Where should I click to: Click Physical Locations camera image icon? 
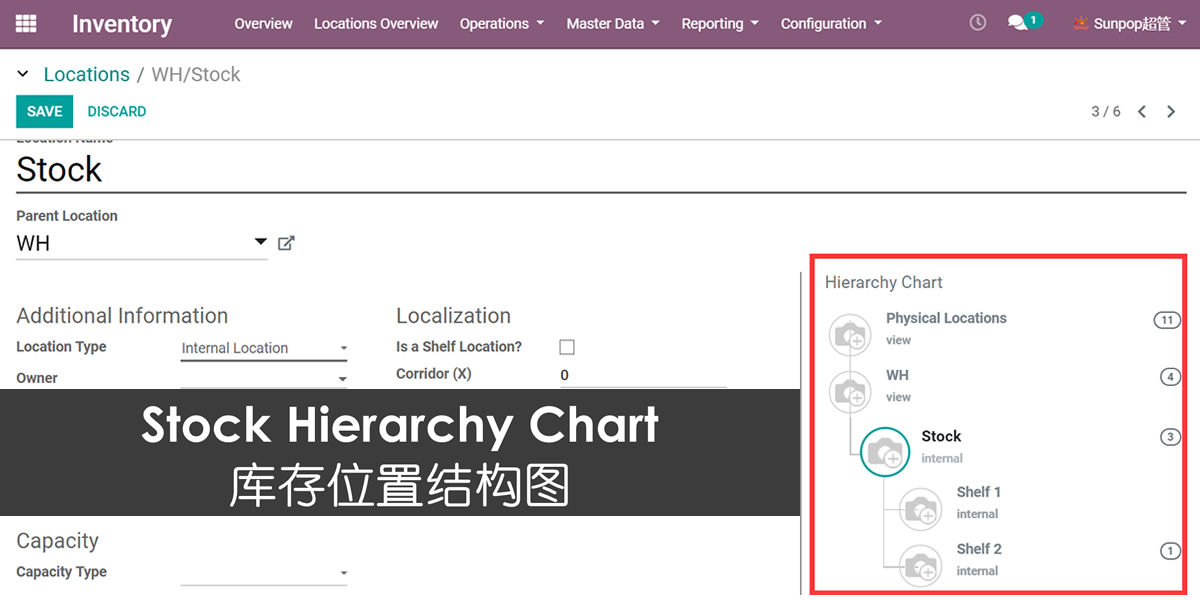click(850, 334)
